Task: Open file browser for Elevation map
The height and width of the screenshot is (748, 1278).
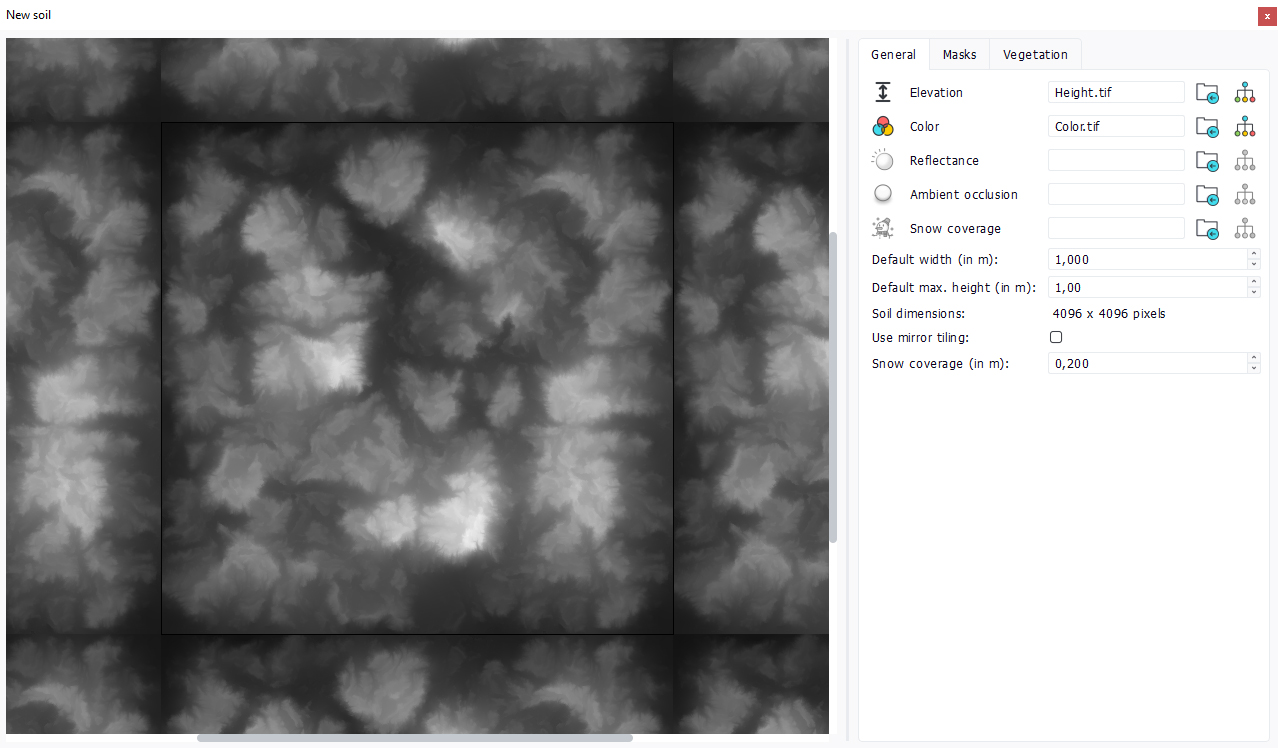Action: click(x=1207, y=93)
